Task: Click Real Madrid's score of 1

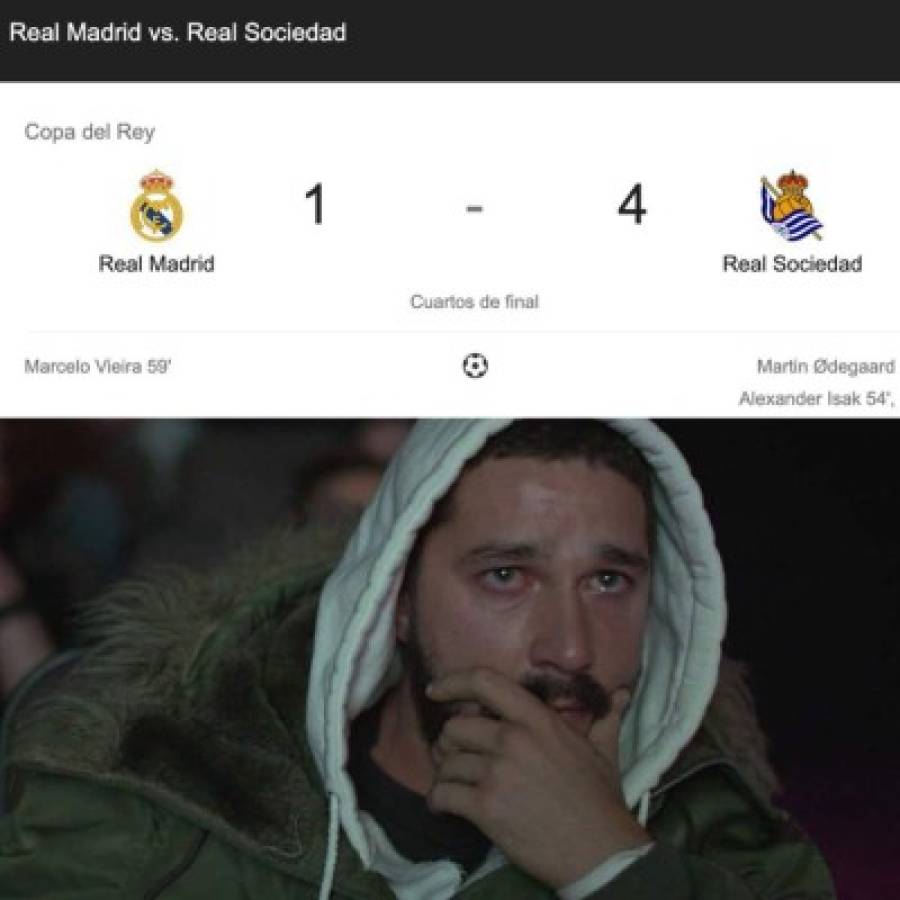Action: pyautogui.click(x=315, y=204)
